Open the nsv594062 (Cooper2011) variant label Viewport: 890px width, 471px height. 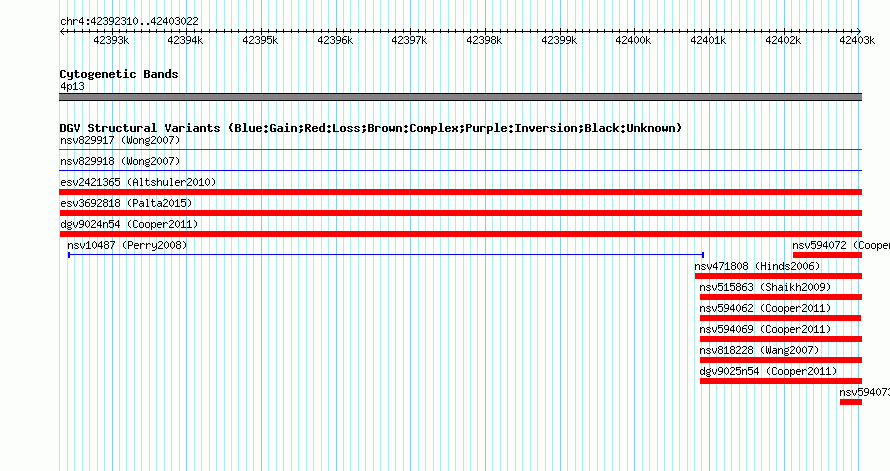[765, 308]
